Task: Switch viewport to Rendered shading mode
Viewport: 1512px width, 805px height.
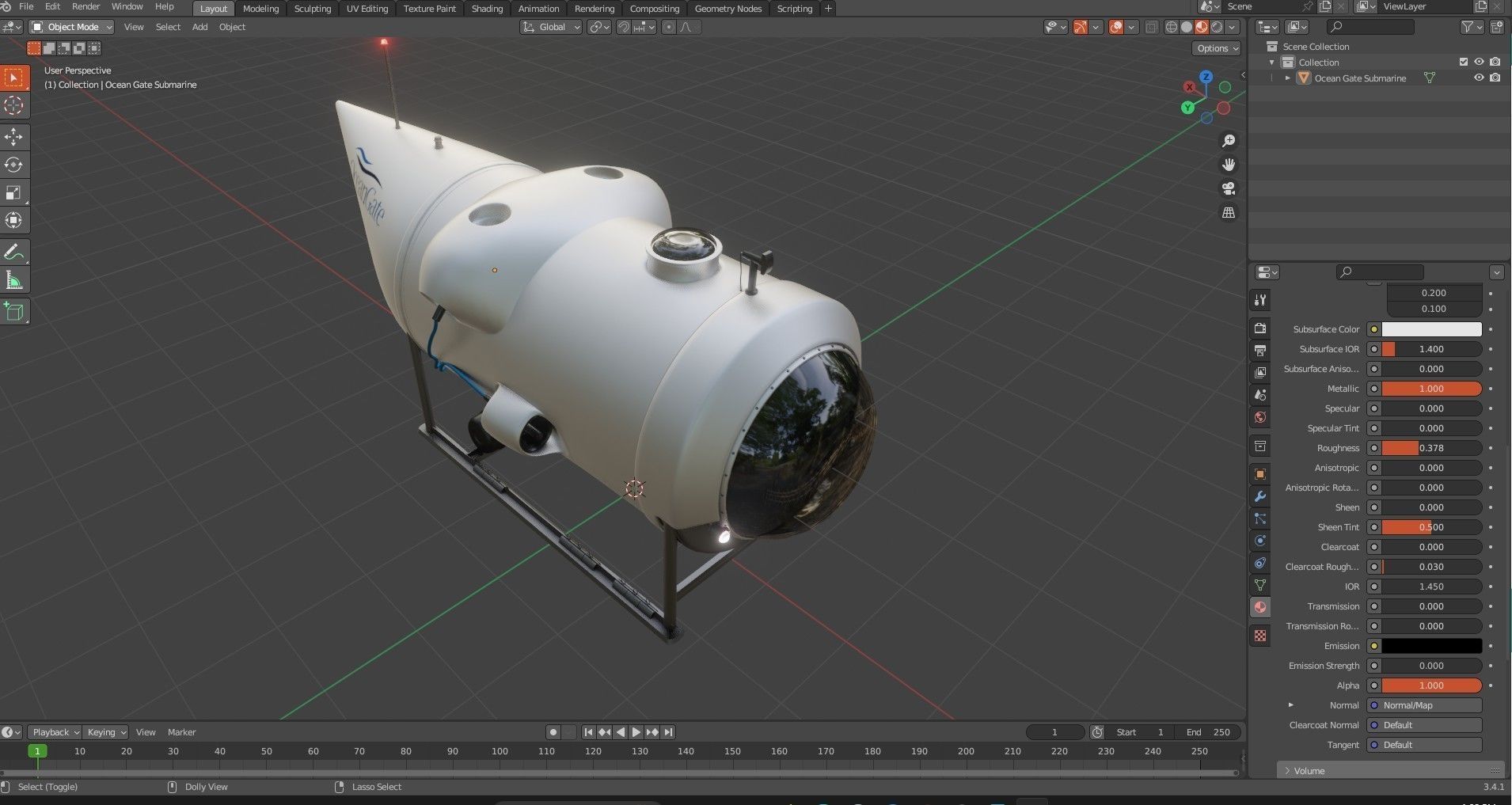Action: click(x=1217, y=26)
